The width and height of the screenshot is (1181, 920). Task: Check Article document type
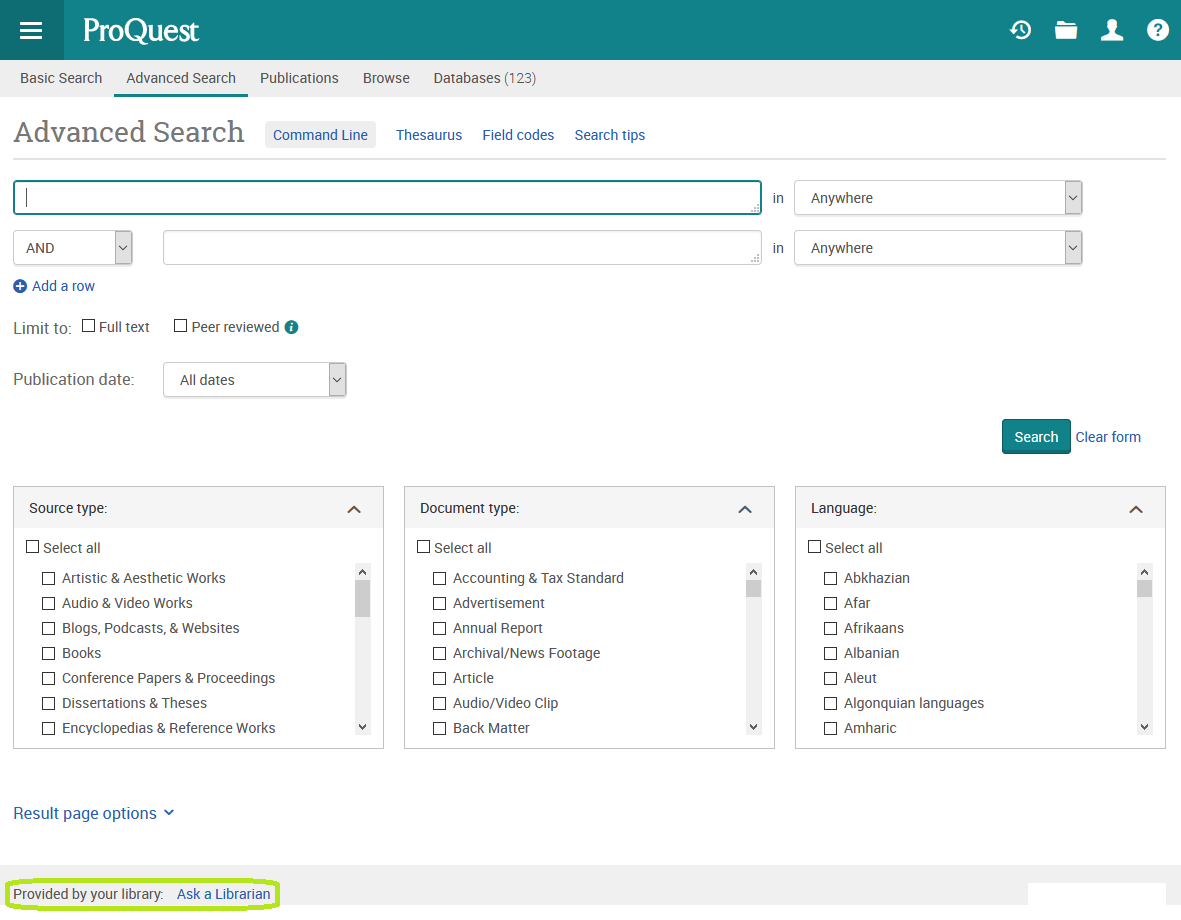tap(439, 679)
